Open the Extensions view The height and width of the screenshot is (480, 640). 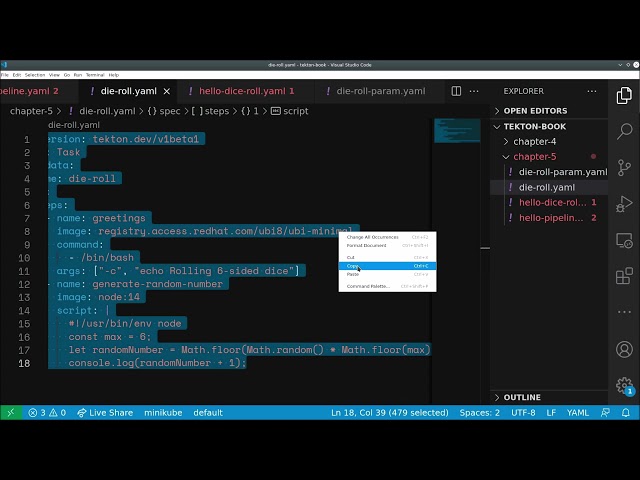[x=624, y=276]
